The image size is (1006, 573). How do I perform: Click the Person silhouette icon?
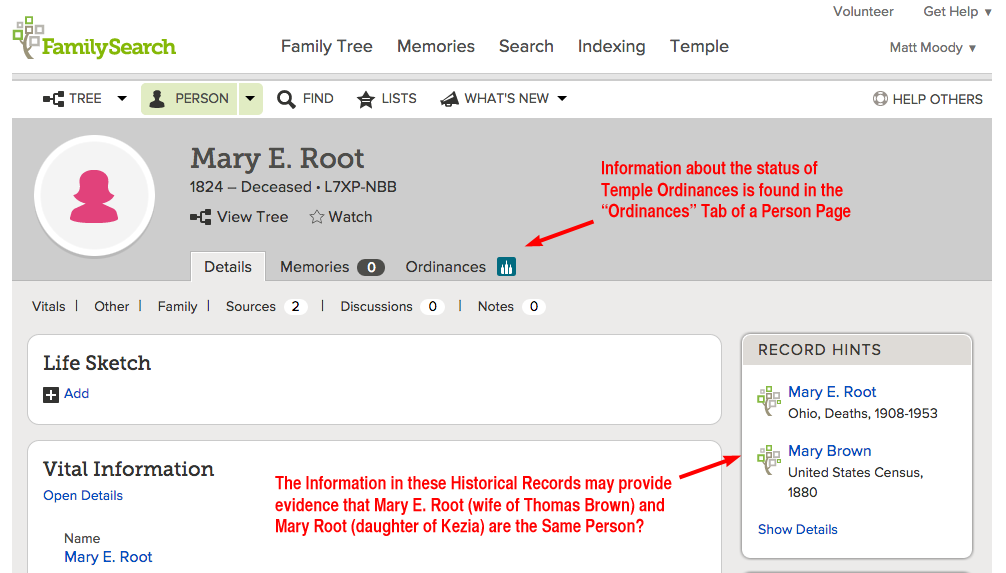(x=157, y=99)
